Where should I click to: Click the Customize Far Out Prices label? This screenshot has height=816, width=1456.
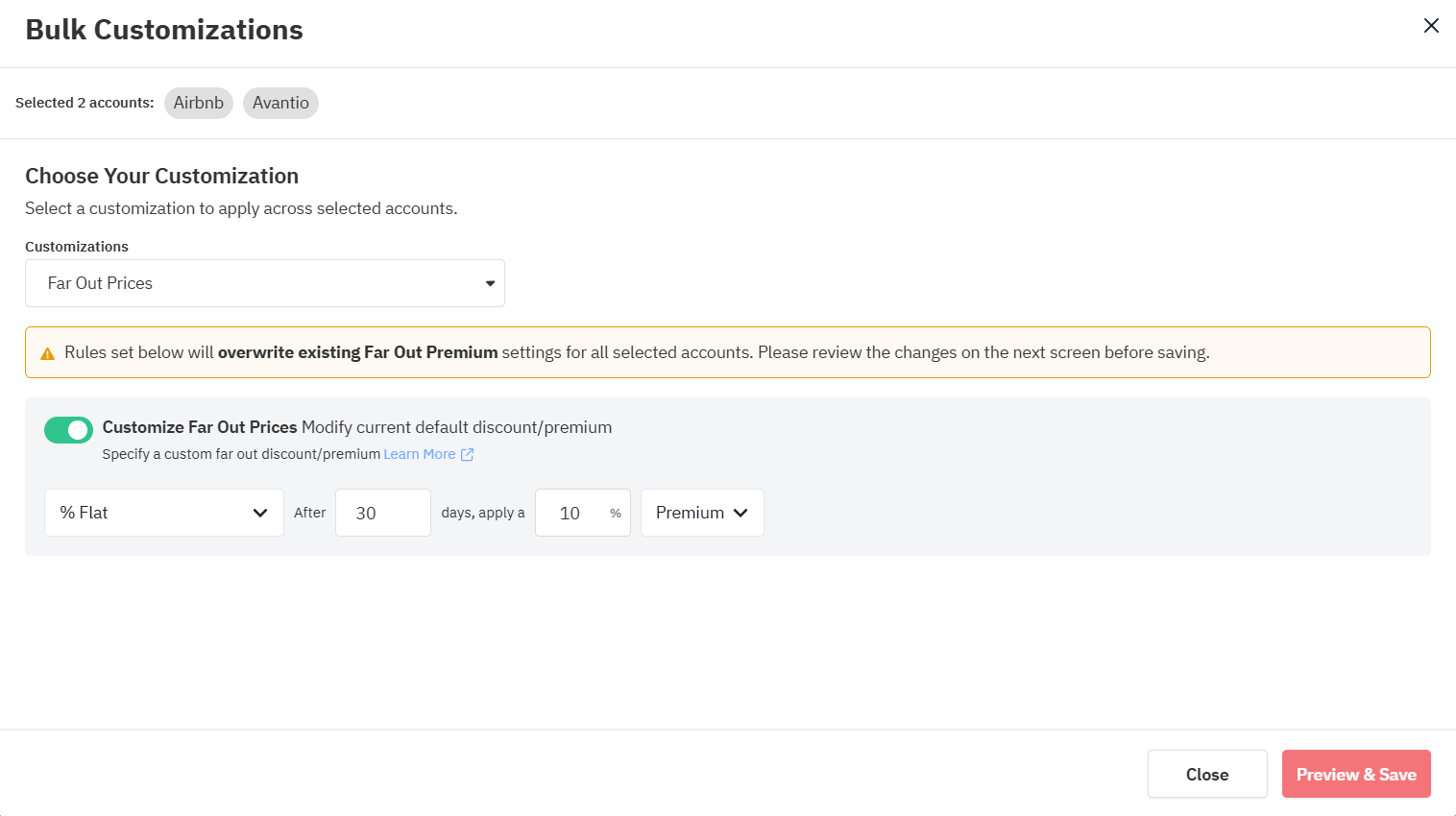[200, 427]
